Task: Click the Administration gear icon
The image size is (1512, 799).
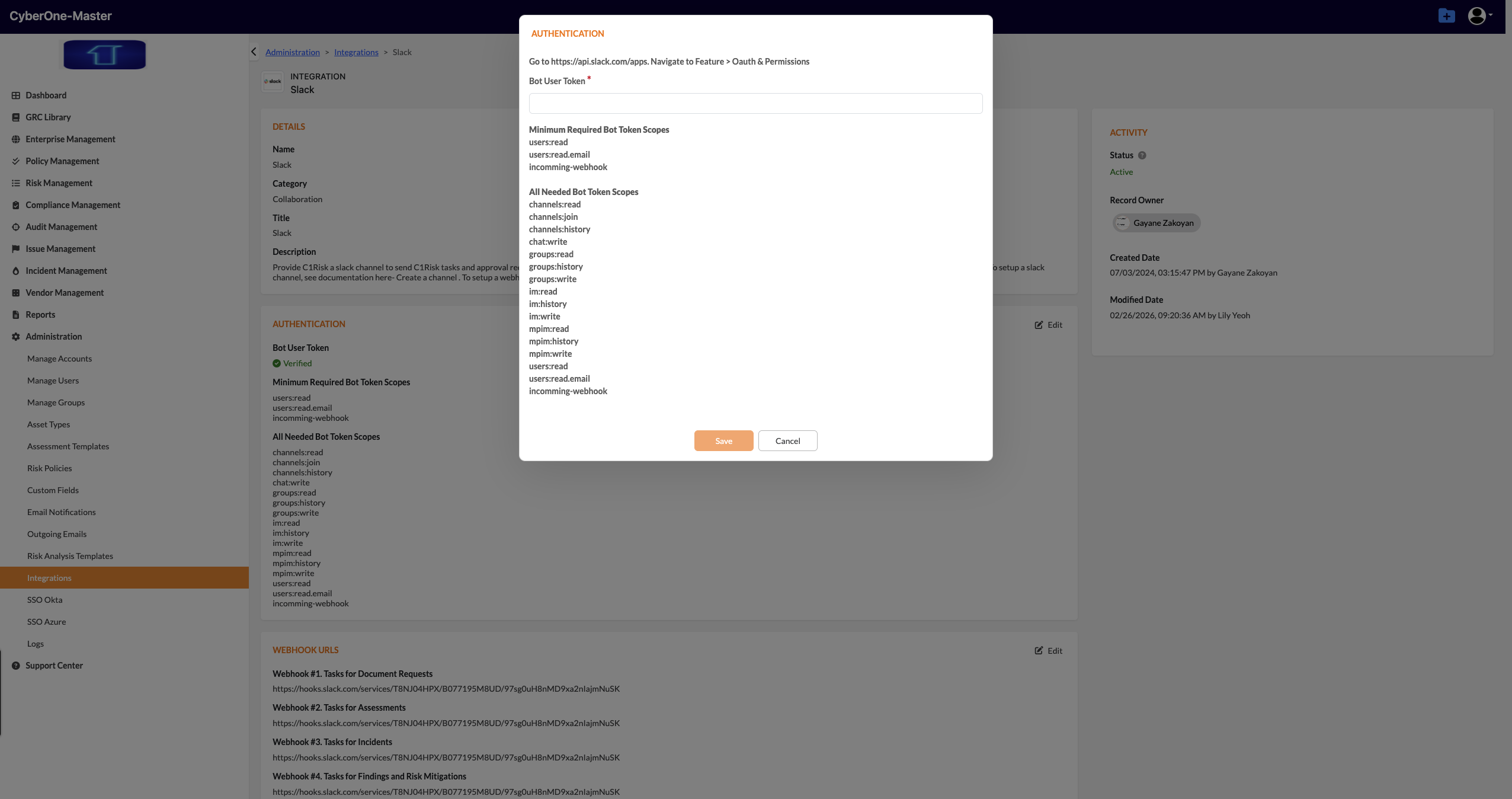Action: 16,337
